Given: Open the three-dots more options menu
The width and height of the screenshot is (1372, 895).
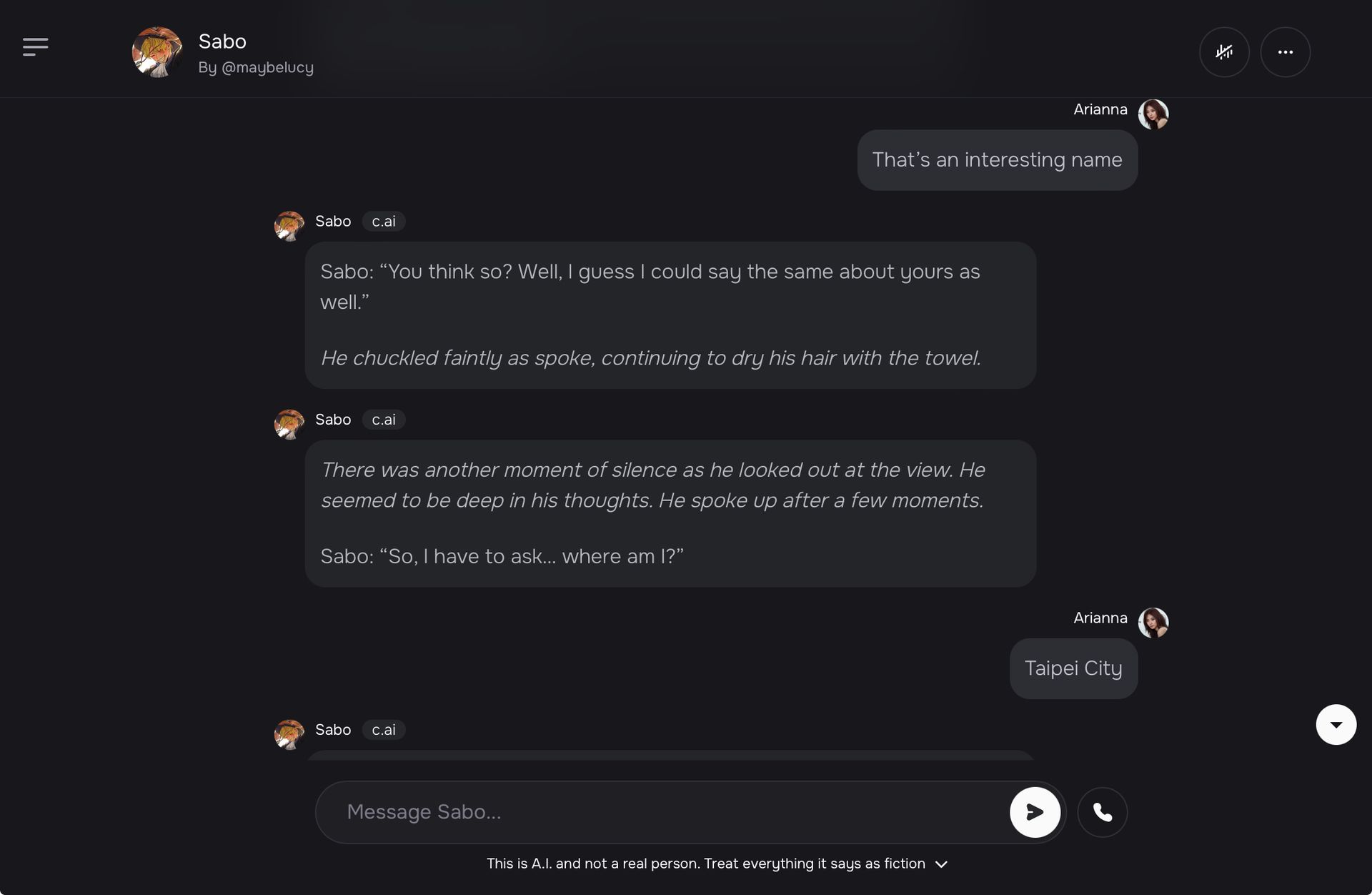Looking at the screenshot, I should click(1285, 52).
